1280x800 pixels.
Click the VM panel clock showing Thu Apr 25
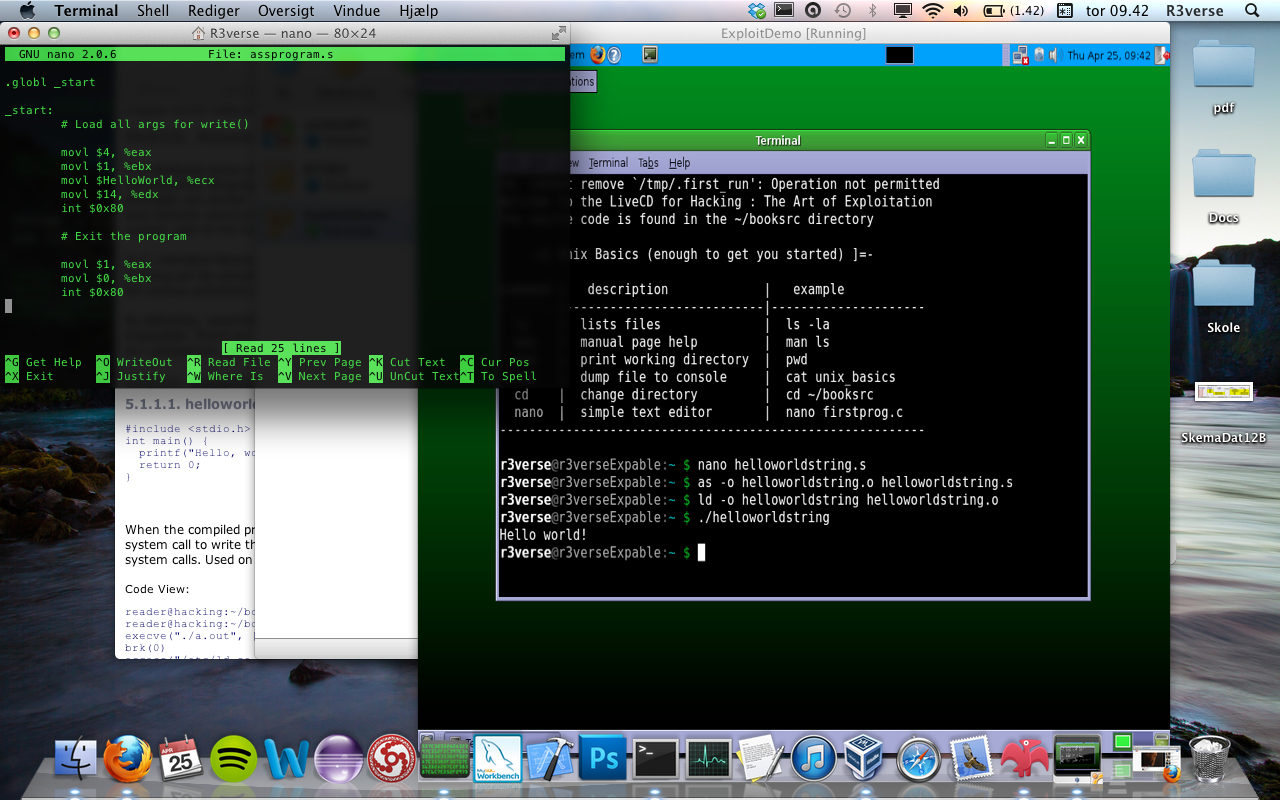[x=1108, y=56]
